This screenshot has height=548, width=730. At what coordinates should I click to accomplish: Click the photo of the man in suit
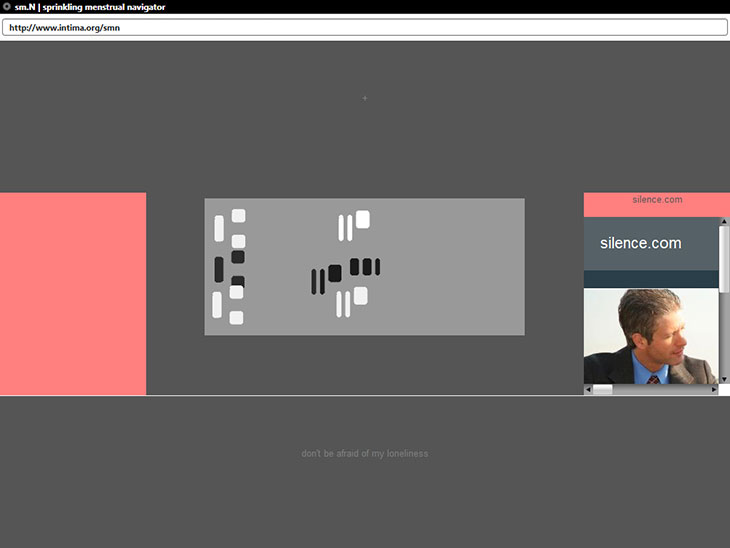tap(651, 336)
